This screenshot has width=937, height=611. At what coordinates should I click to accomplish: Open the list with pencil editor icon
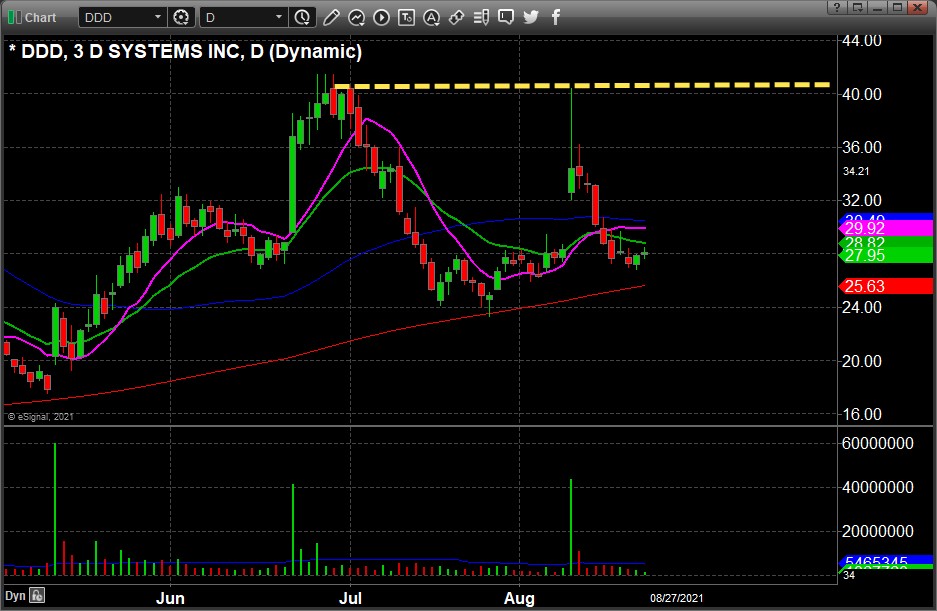coord(481,17)
